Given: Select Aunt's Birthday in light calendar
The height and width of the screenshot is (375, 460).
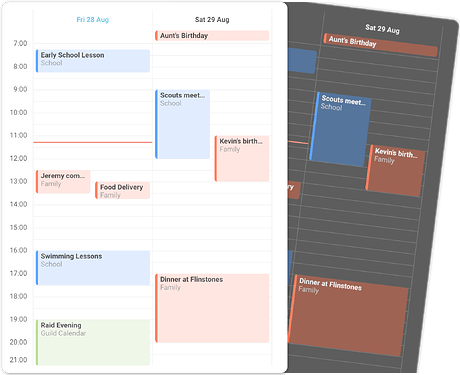Looking at the screenshot, I should 212,36.
